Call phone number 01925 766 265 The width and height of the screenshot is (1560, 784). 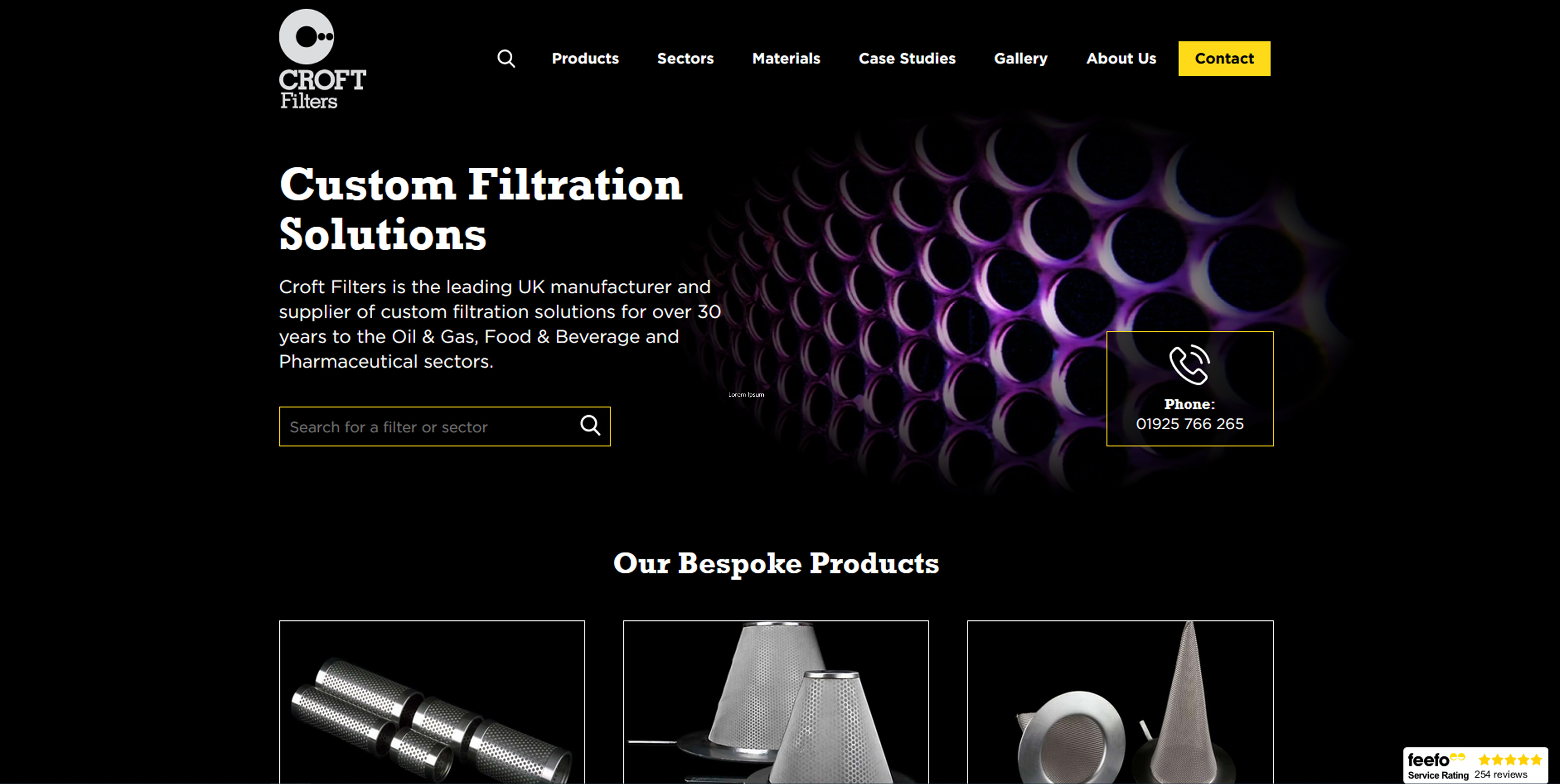coord(1190,424)
